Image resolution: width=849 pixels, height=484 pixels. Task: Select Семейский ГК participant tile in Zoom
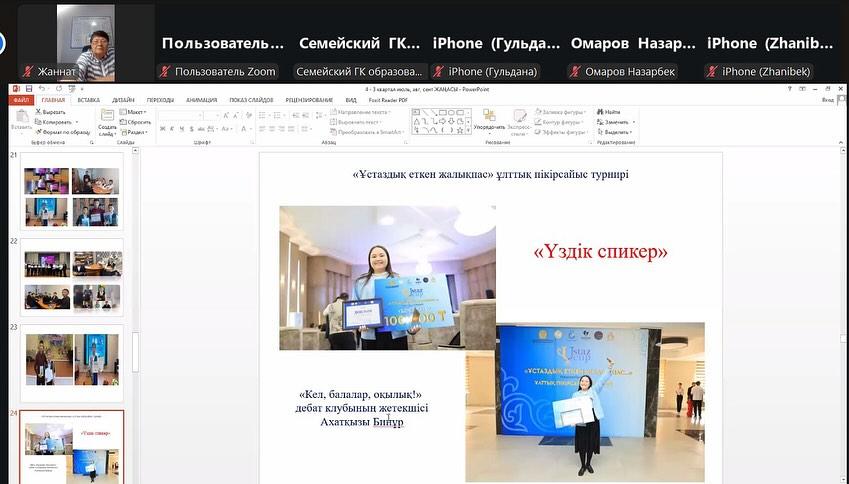click(360, 43)
